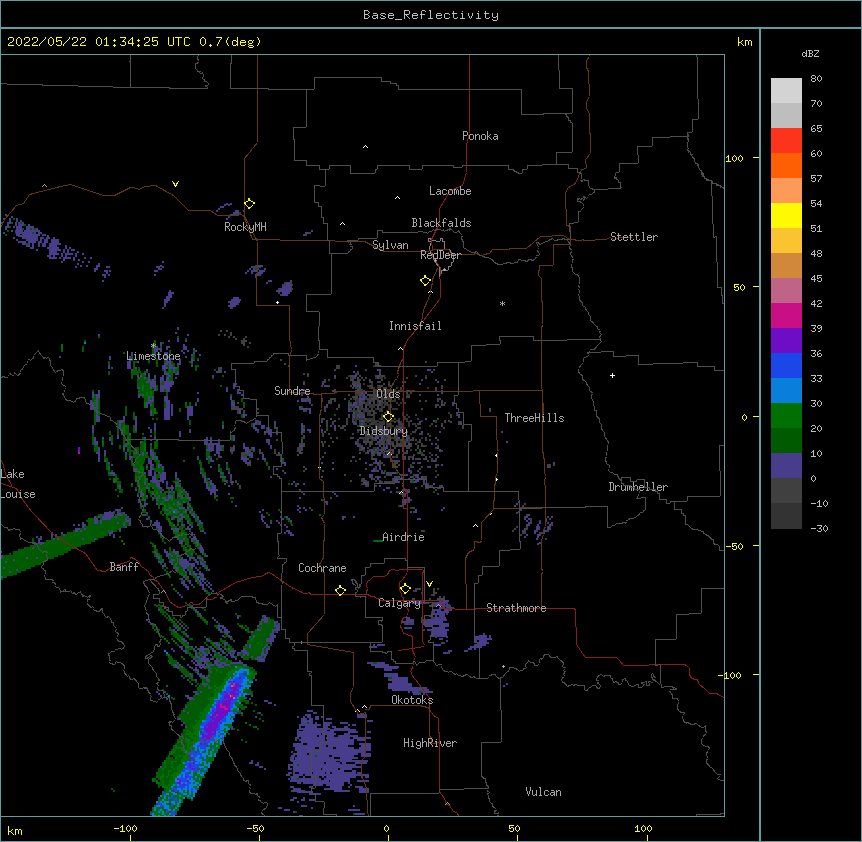Click the RedDeer city label
The width and height of the screenshot is (862, 842).
(440, 255)
